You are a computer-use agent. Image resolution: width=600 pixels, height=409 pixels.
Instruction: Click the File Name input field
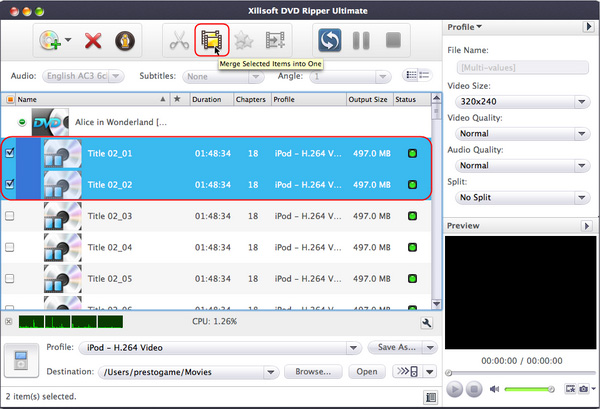[522, 68]
